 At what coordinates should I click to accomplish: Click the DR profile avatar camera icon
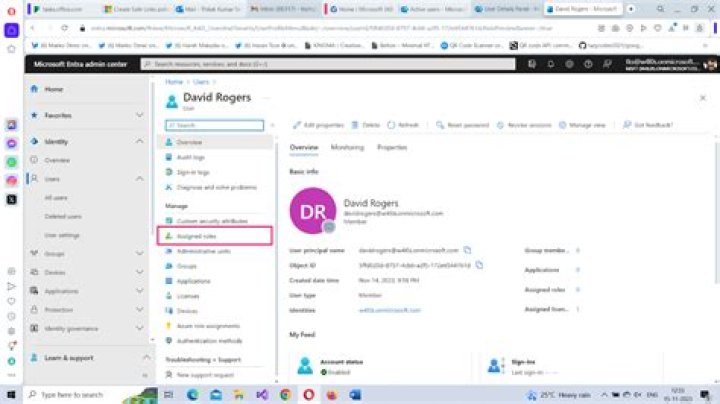click(329, 226)
